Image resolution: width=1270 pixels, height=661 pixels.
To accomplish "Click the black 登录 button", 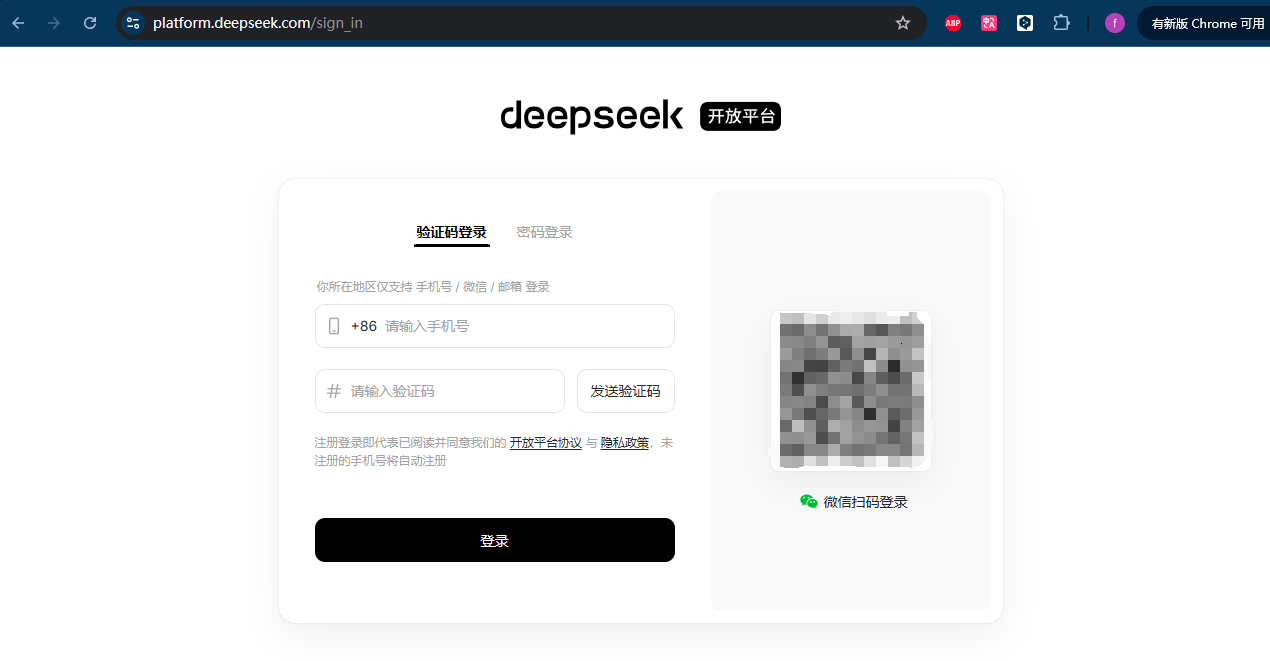I will pos(495,540).
